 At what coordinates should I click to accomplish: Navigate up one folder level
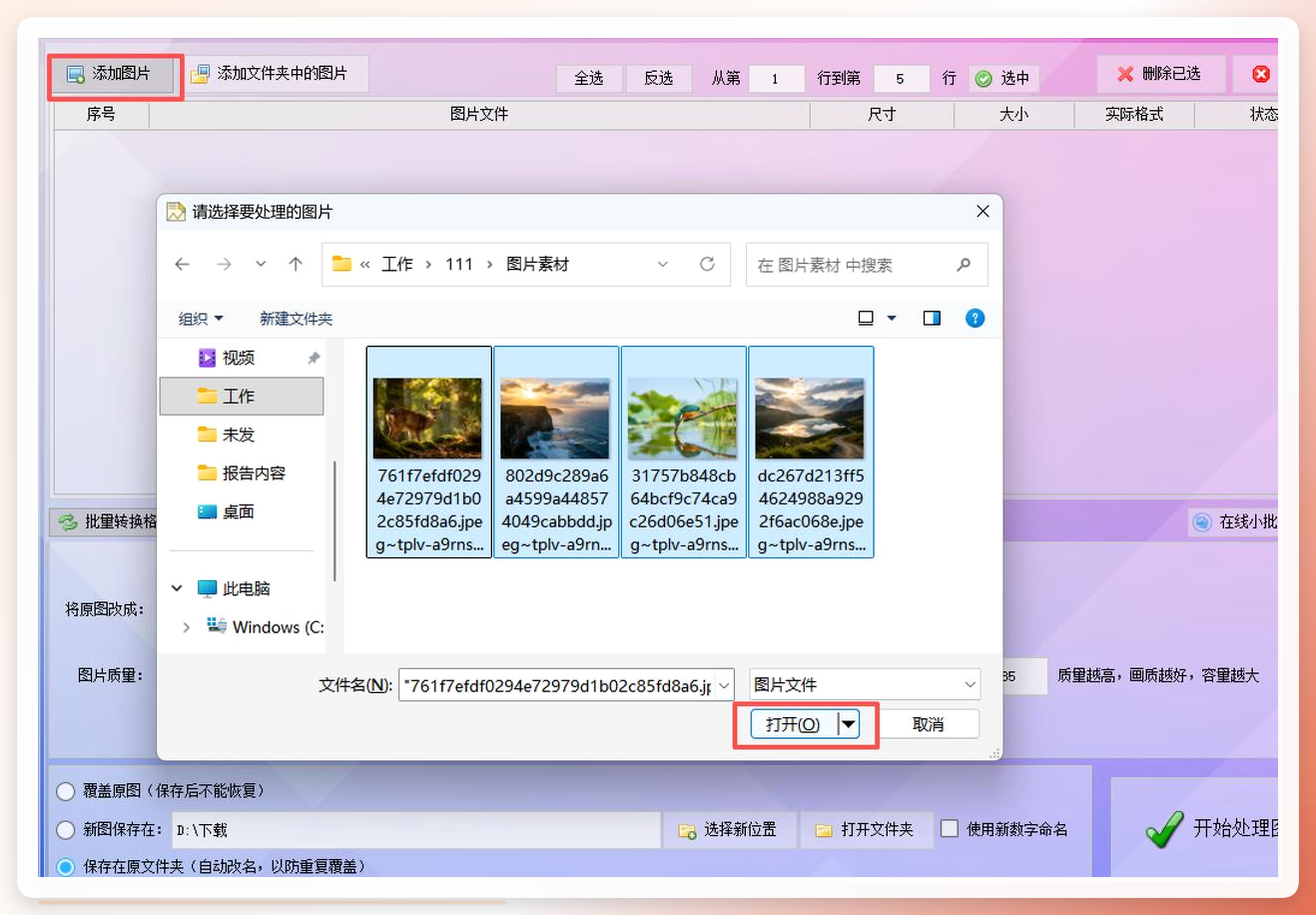point(296,265)
